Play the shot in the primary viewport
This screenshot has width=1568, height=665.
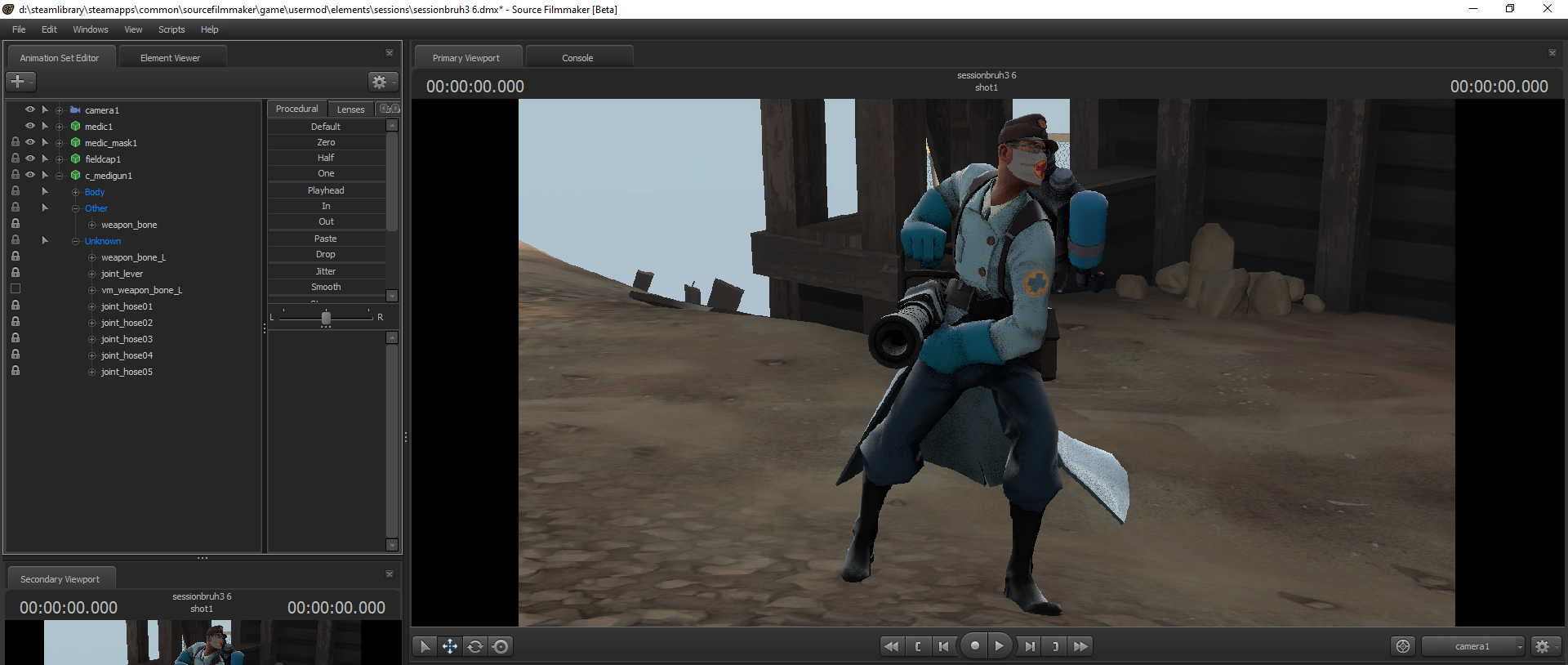coord(1000,645)
